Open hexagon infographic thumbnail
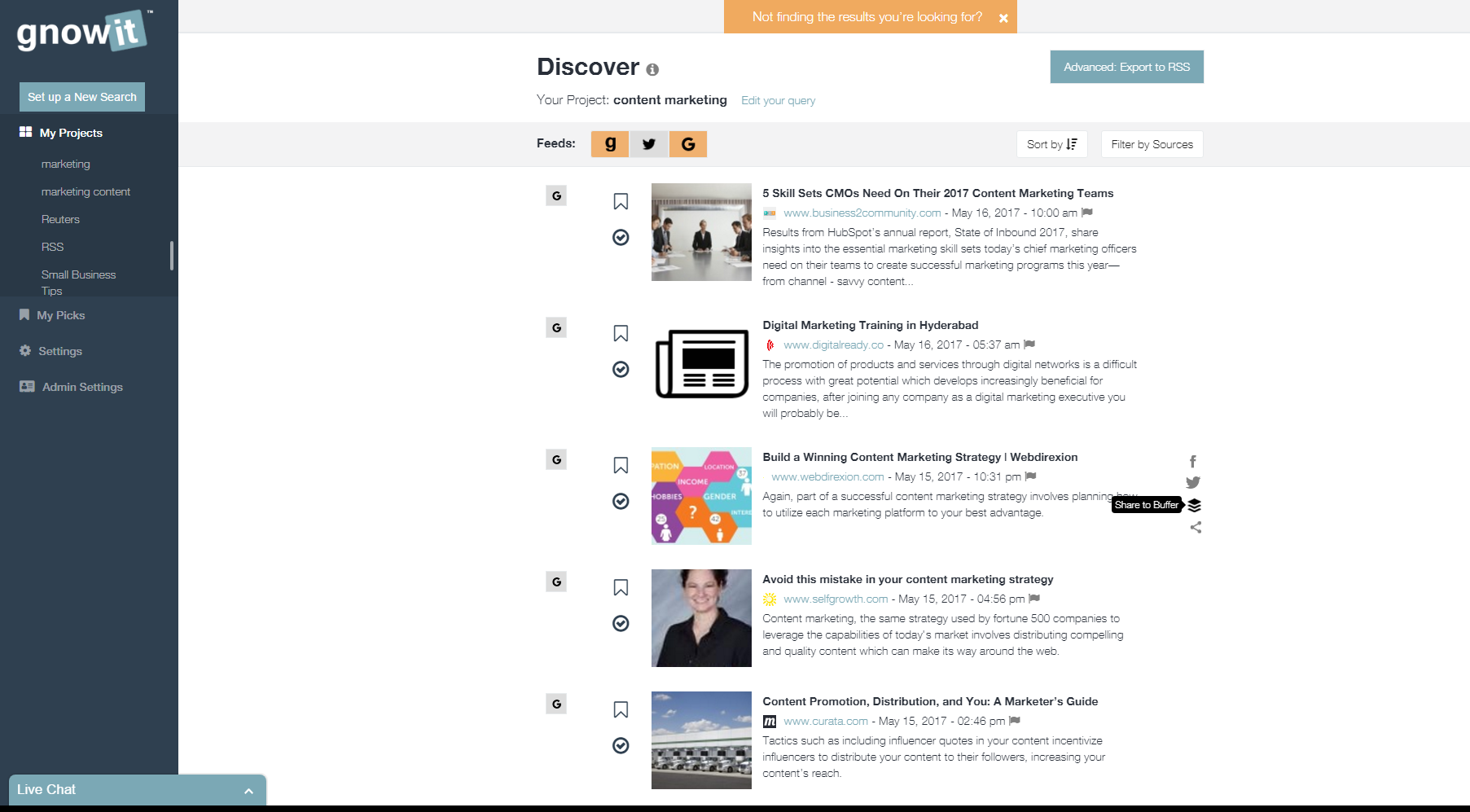The image size is (1470, 812). (701, 496)
